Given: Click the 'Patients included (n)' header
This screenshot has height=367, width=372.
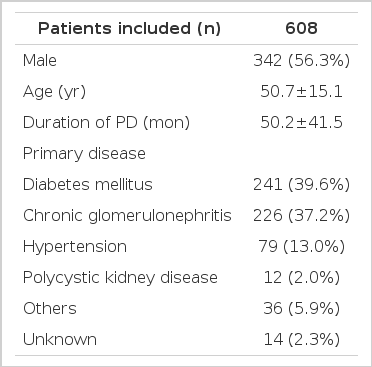Looking at the screenshot, I should tap(129, 29).
